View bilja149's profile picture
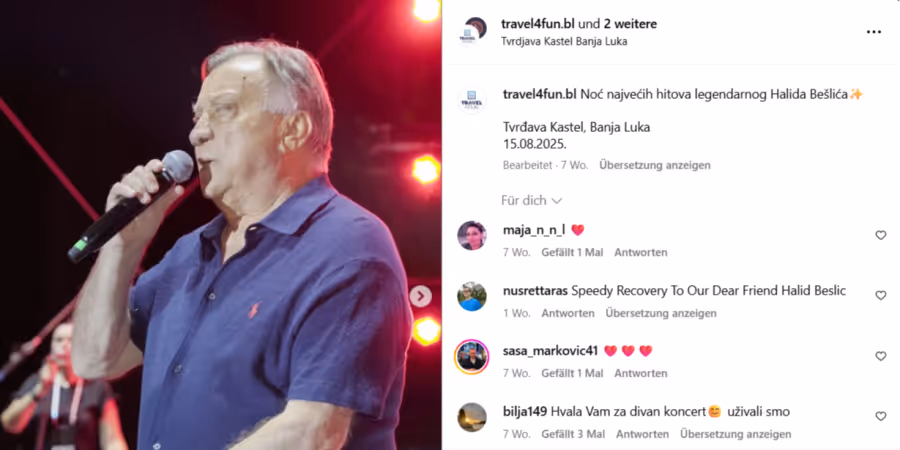900x450 pixels. coord(472,417)
